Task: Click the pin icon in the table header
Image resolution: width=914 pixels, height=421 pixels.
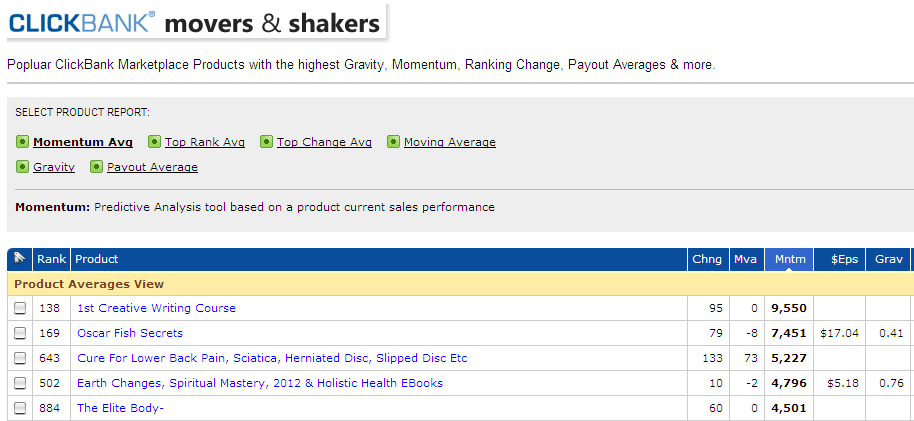Action: click(x=19, y=260)
